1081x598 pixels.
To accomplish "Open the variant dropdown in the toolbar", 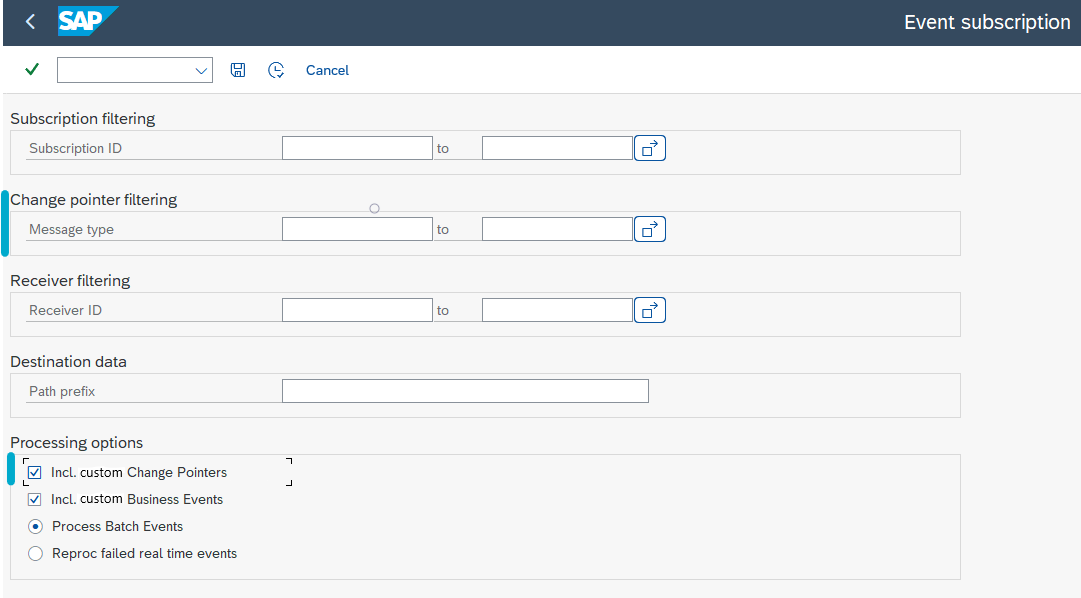I will coord(201,70).
